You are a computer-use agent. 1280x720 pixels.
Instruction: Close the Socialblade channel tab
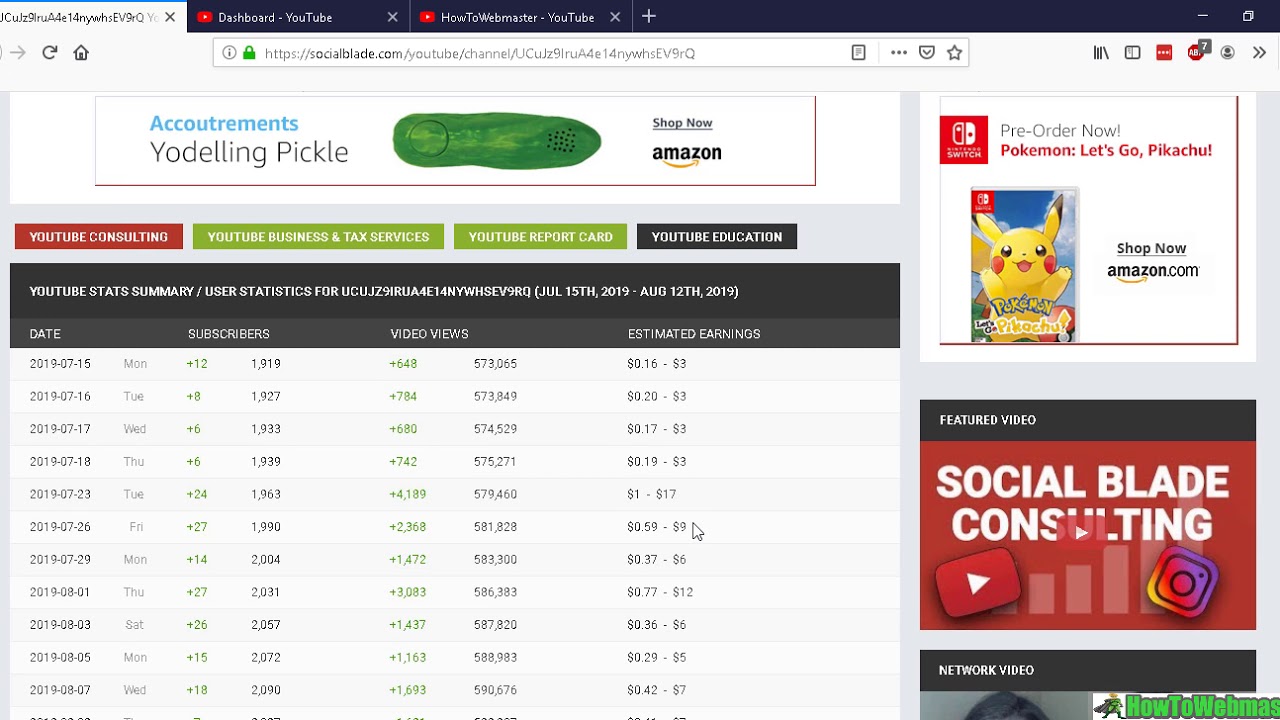tap(170, 17)
